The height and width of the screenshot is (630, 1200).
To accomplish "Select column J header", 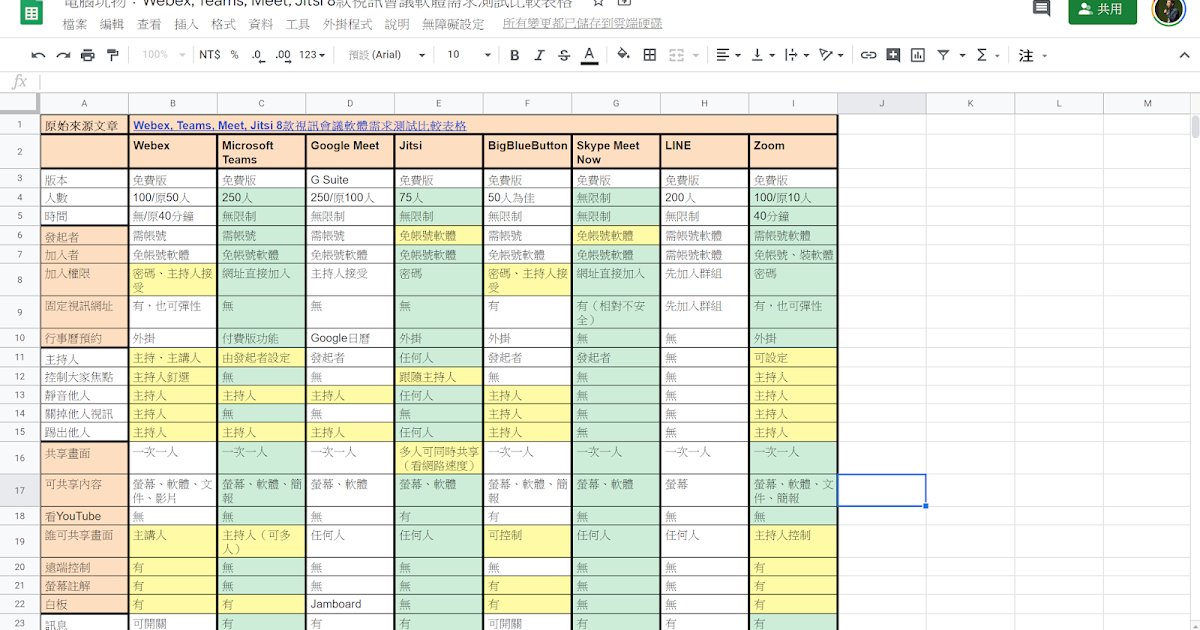I will pos(882,103).
